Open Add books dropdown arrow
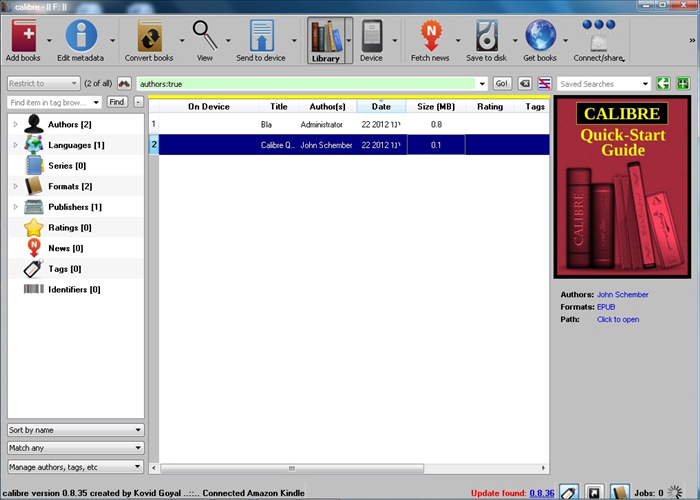This screenshot has width=700, height=500. (49, 41)
